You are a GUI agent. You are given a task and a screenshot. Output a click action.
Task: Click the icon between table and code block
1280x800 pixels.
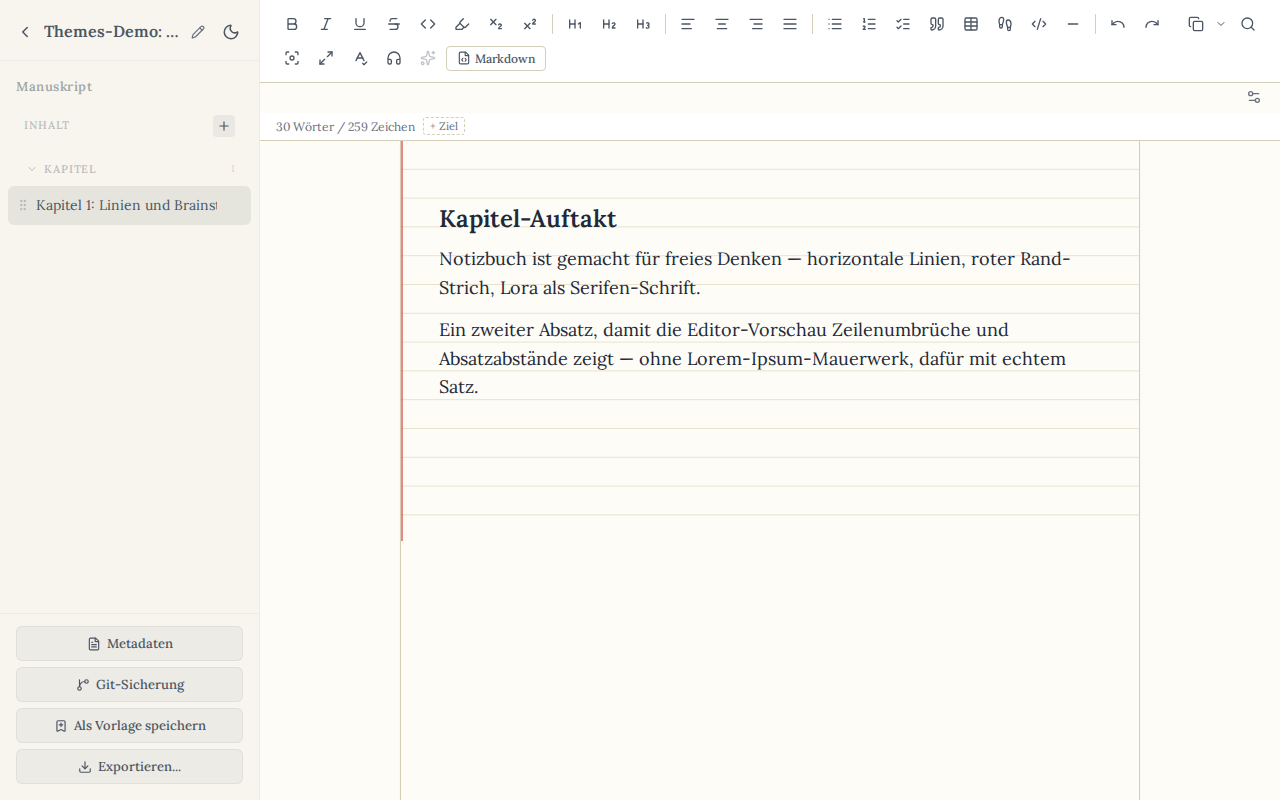(1005, 24)
